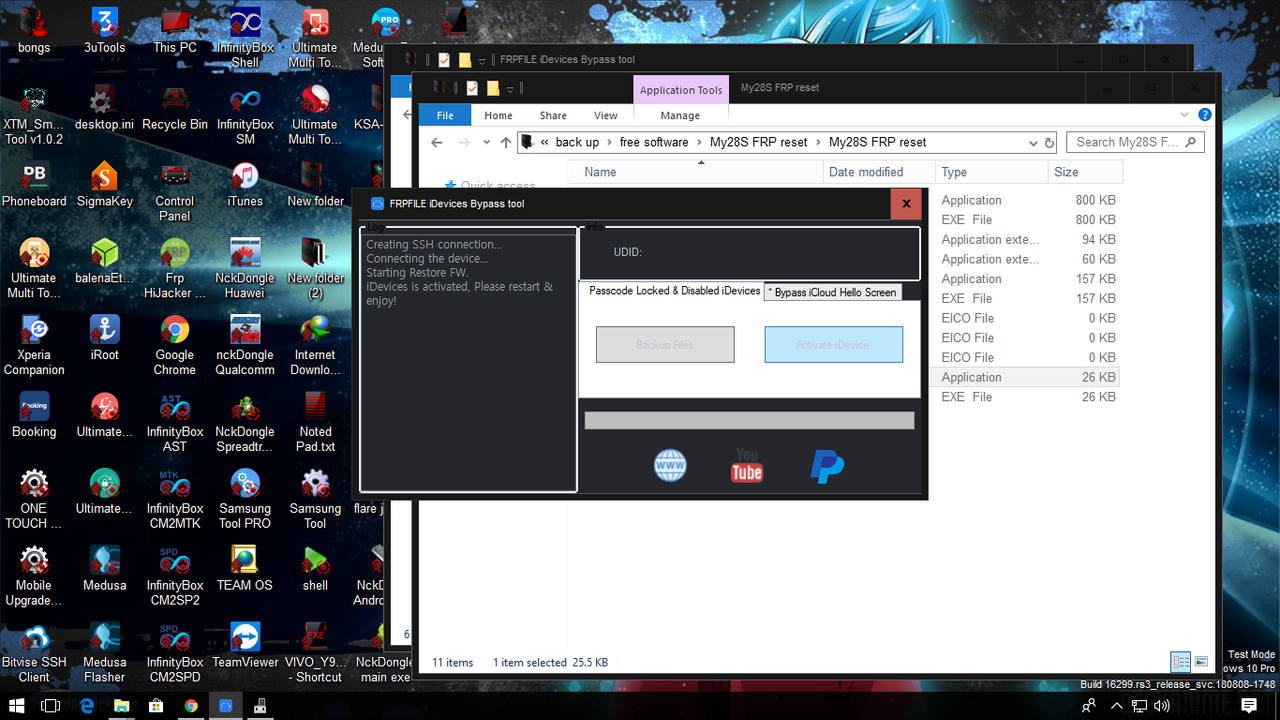Open the Quick Access Toolbar customize dropdown
1280x720 pixels.
(x=510, y=88)
